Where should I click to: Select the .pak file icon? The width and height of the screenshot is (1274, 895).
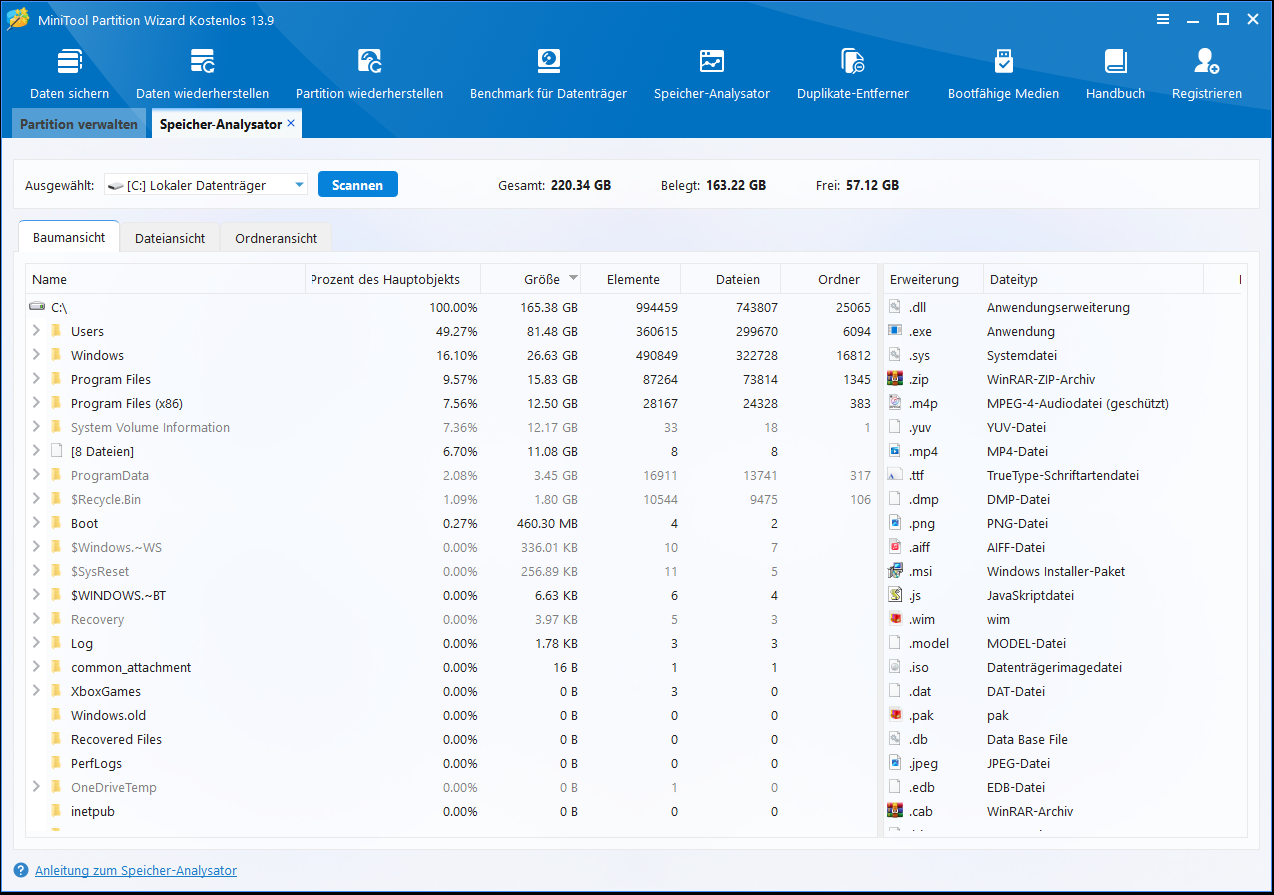[895, 715]
